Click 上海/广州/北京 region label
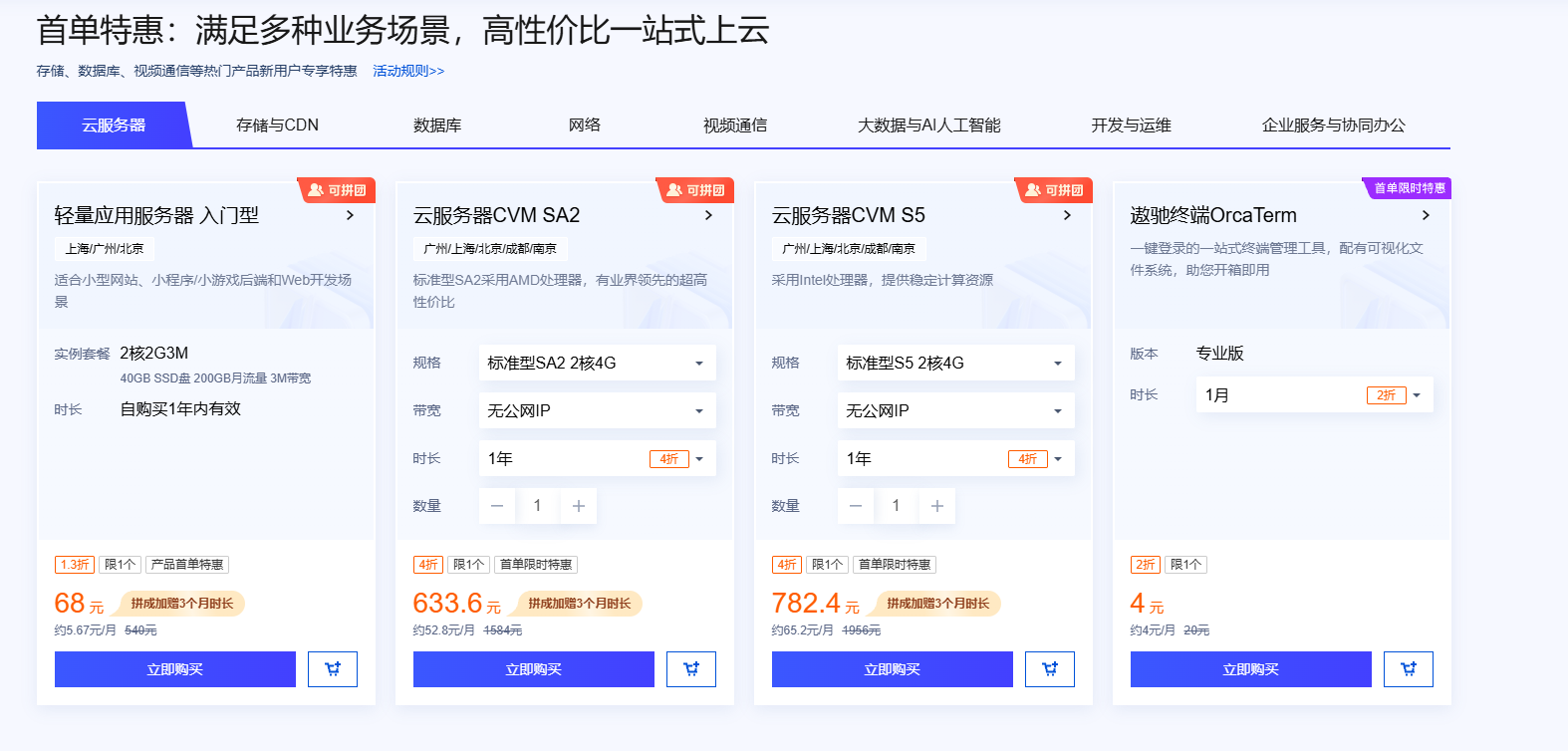Screen dimensions: 1568x751 (x=105, y=248)
